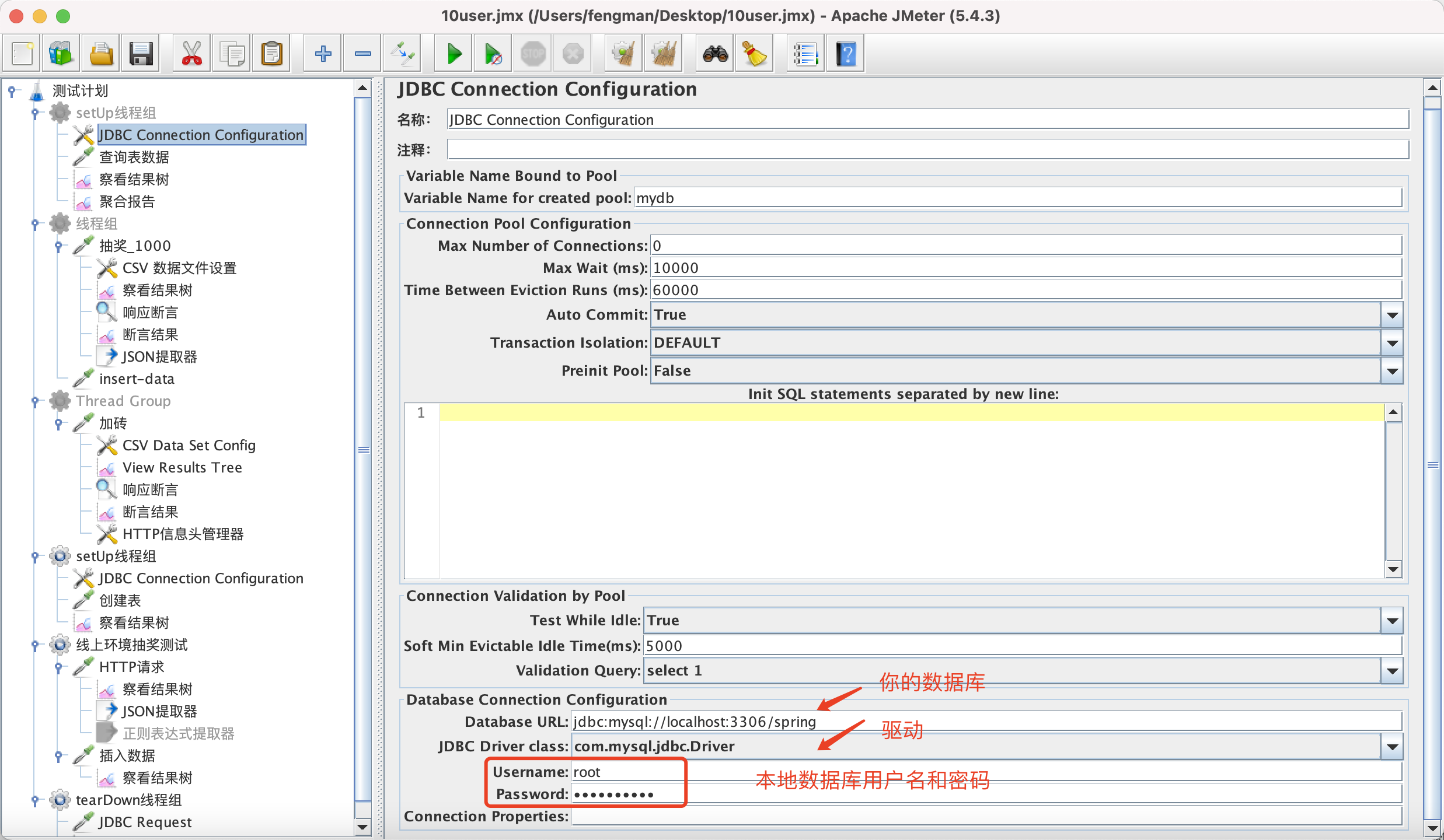This screenshot has height=840, width=1444.
Task: Open Preinit Pool dropdown
Action: click(1392, 371)
